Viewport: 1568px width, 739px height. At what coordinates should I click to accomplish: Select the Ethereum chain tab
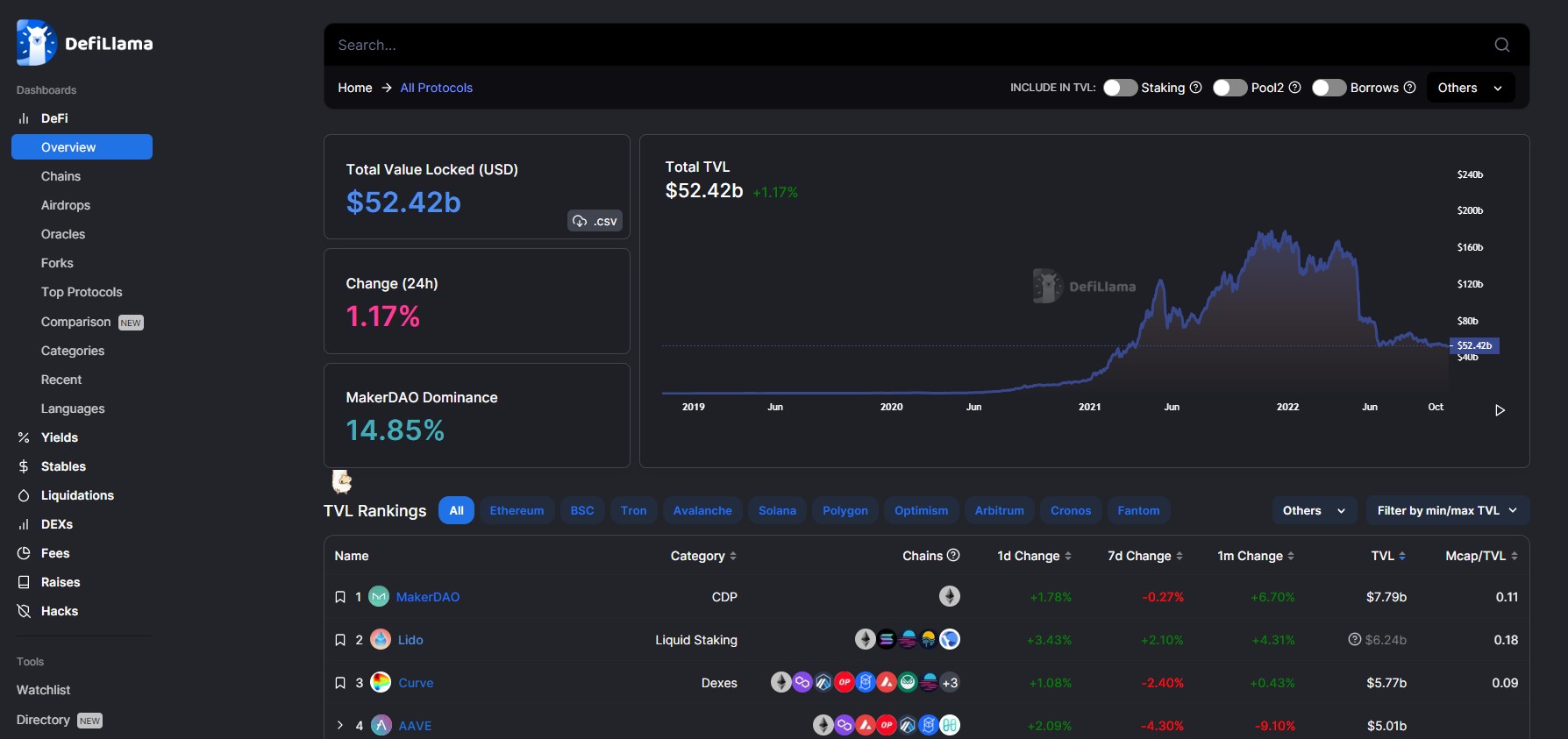tap(517, 510)
